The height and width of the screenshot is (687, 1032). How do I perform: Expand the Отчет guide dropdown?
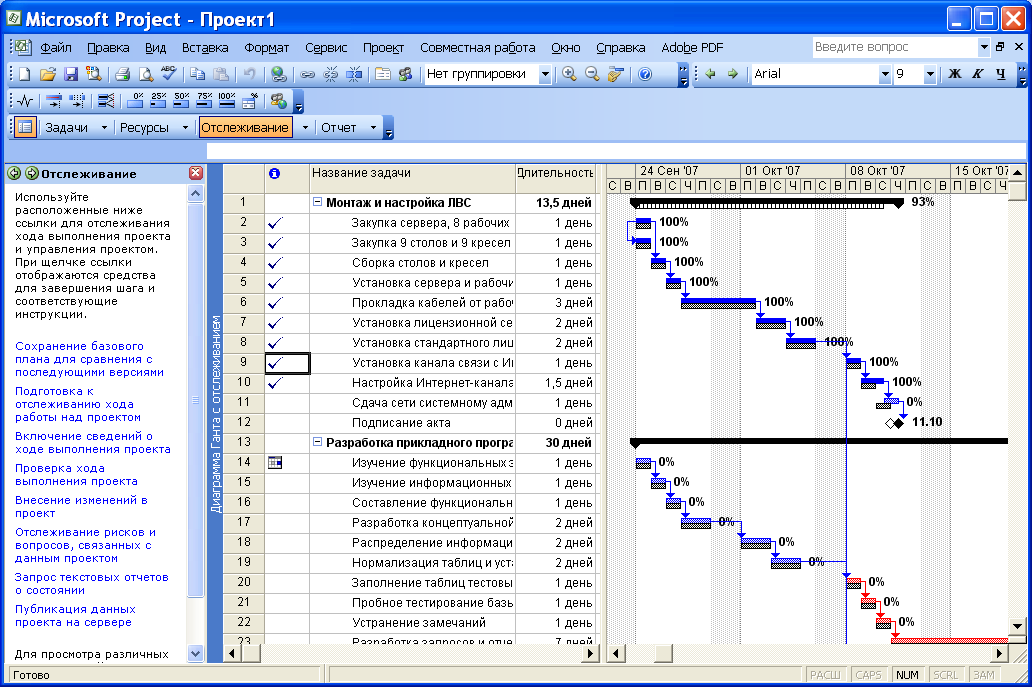[373, 128]
